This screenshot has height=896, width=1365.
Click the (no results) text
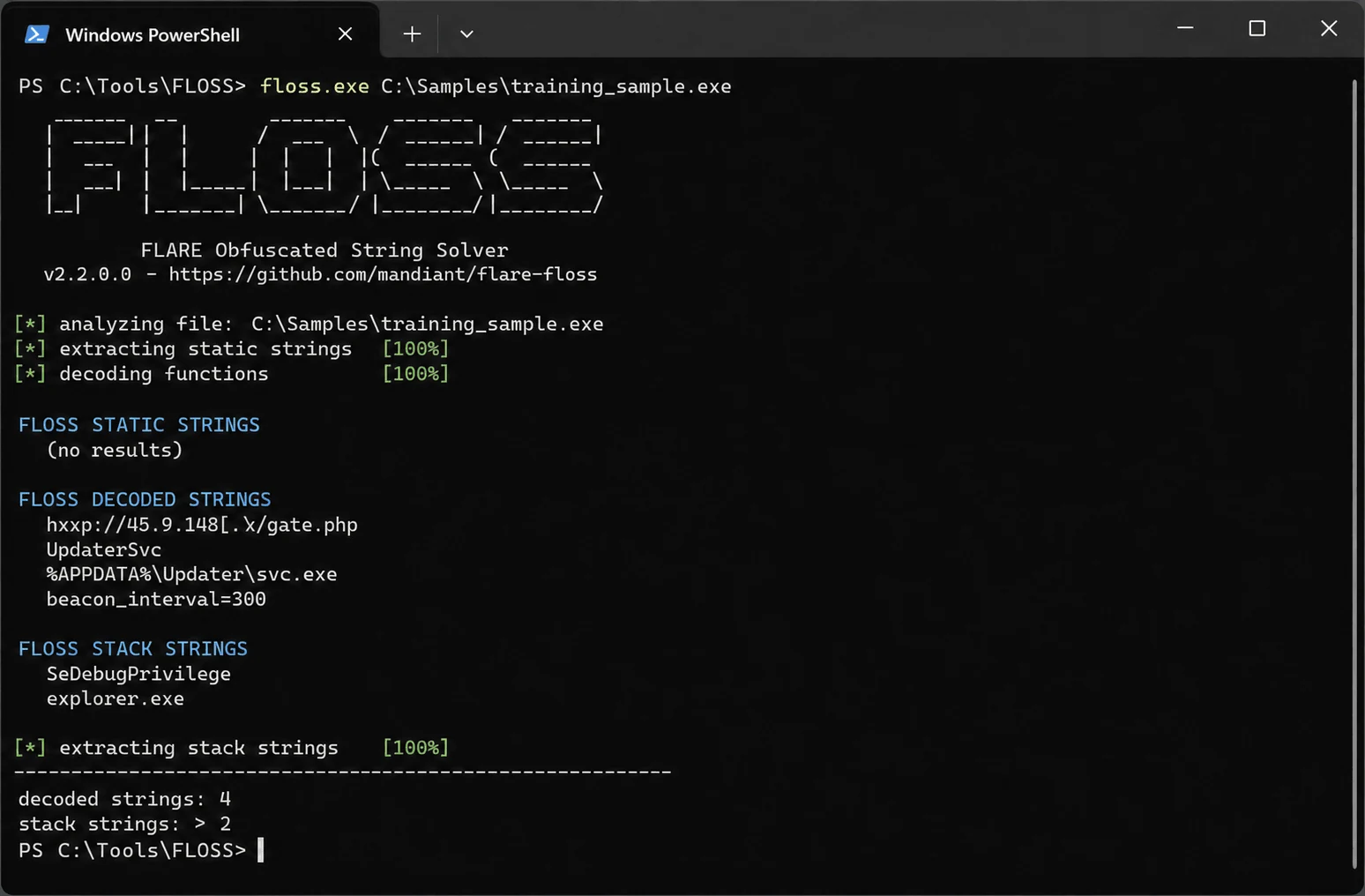point(115,450)
